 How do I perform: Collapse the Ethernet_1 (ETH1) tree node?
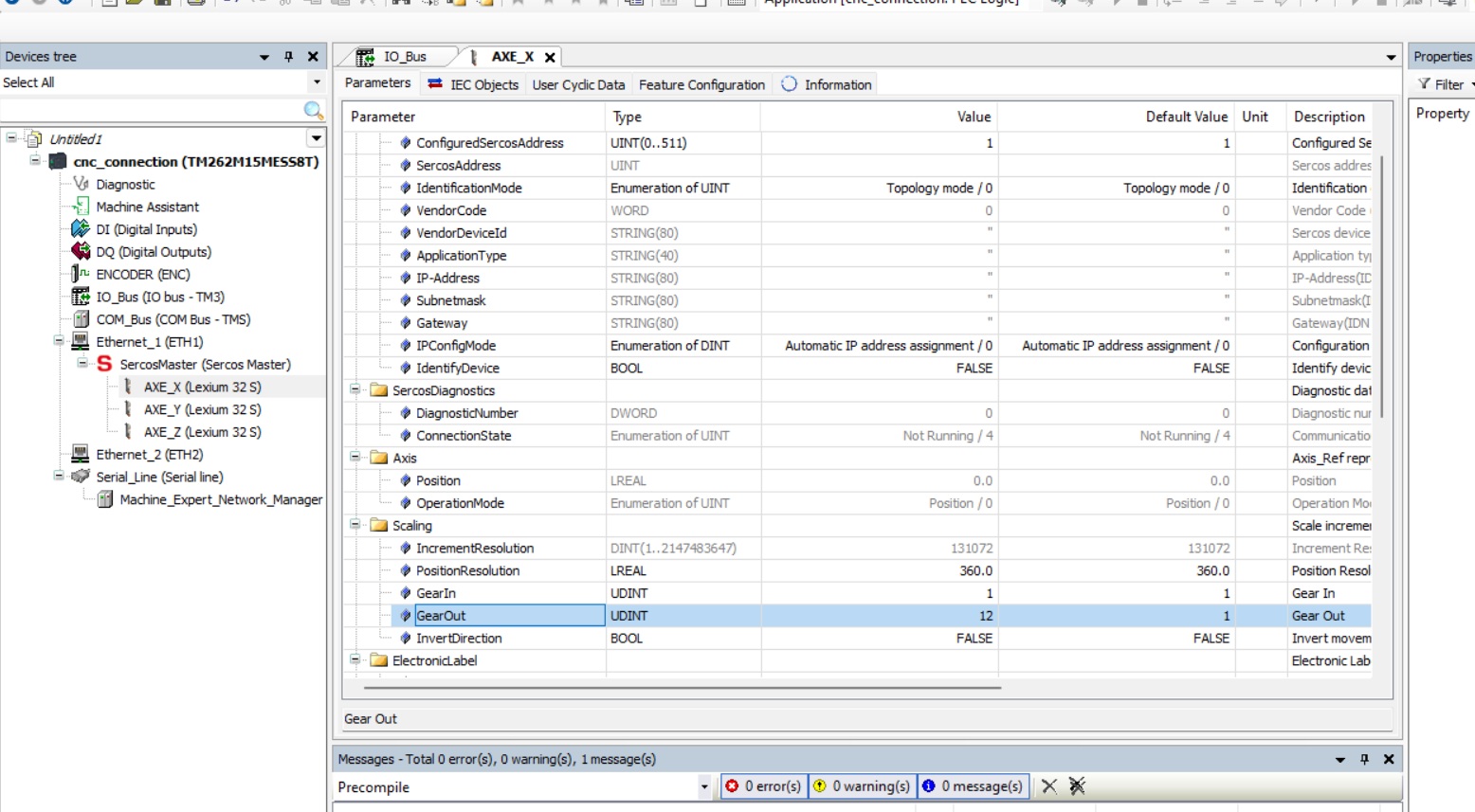59,341
